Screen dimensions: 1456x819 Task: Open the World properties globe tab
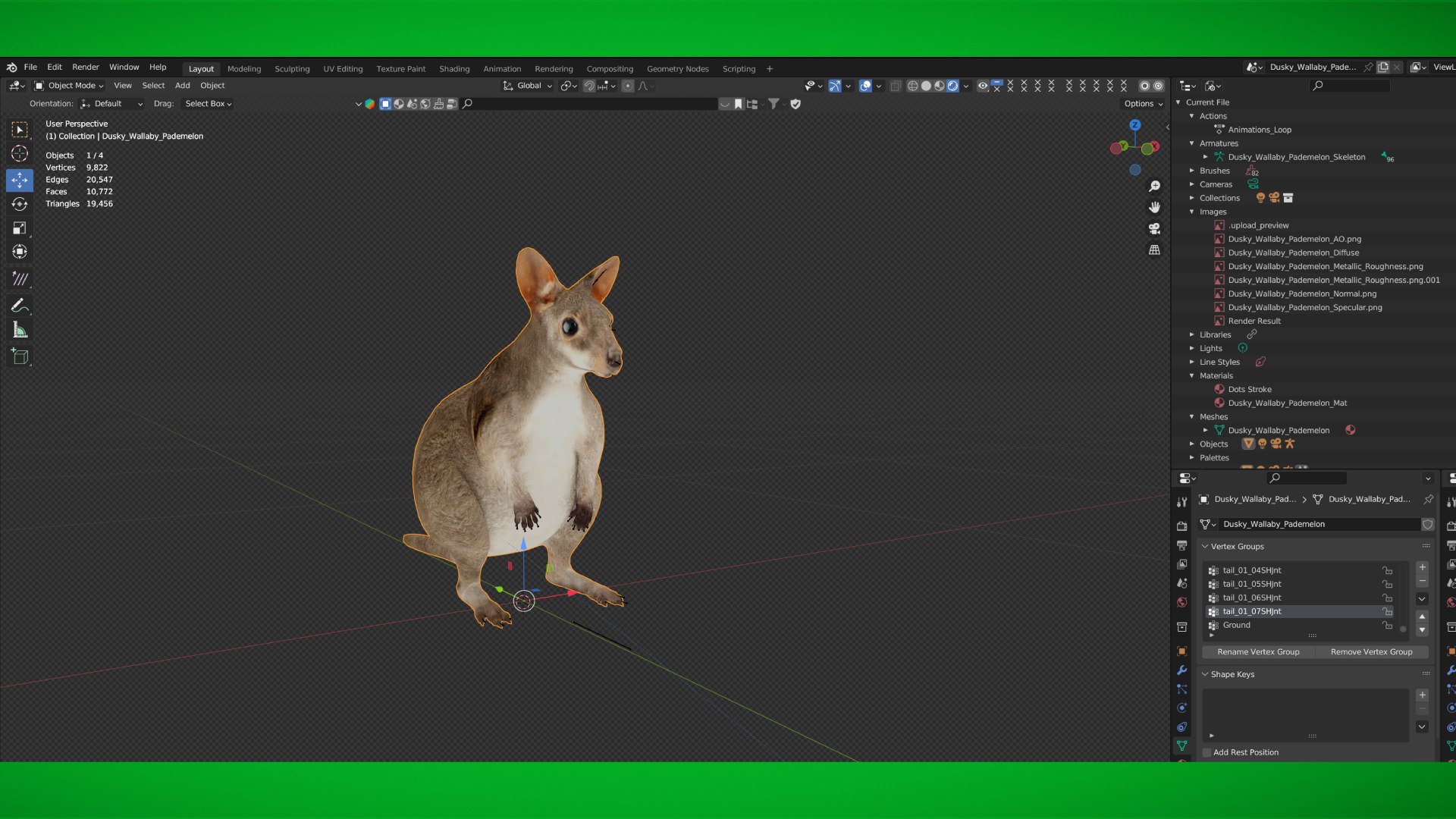pos(1181,603)
